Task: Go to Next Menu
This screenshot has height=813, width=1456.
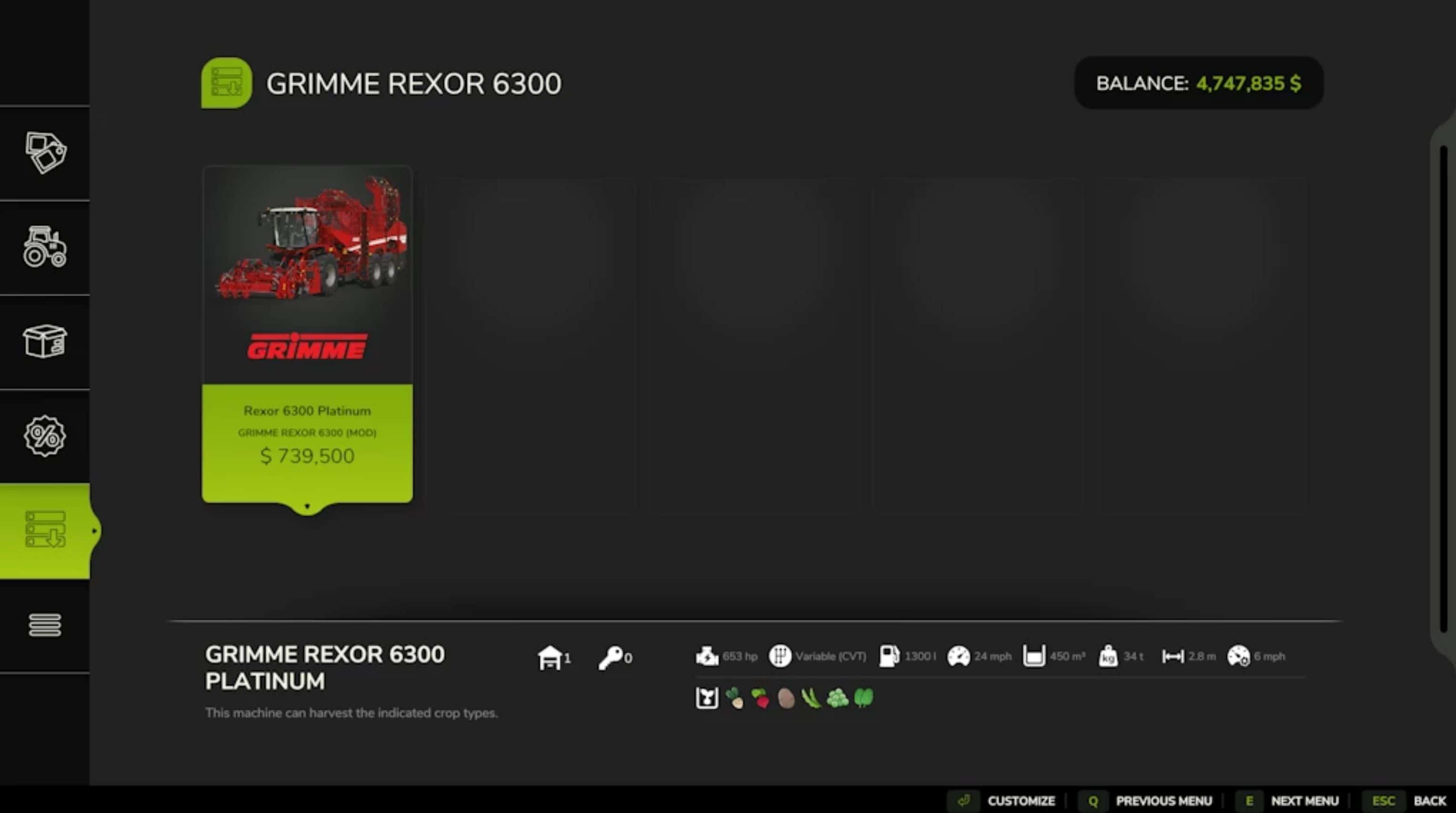Action: (x=1304, y=801)
